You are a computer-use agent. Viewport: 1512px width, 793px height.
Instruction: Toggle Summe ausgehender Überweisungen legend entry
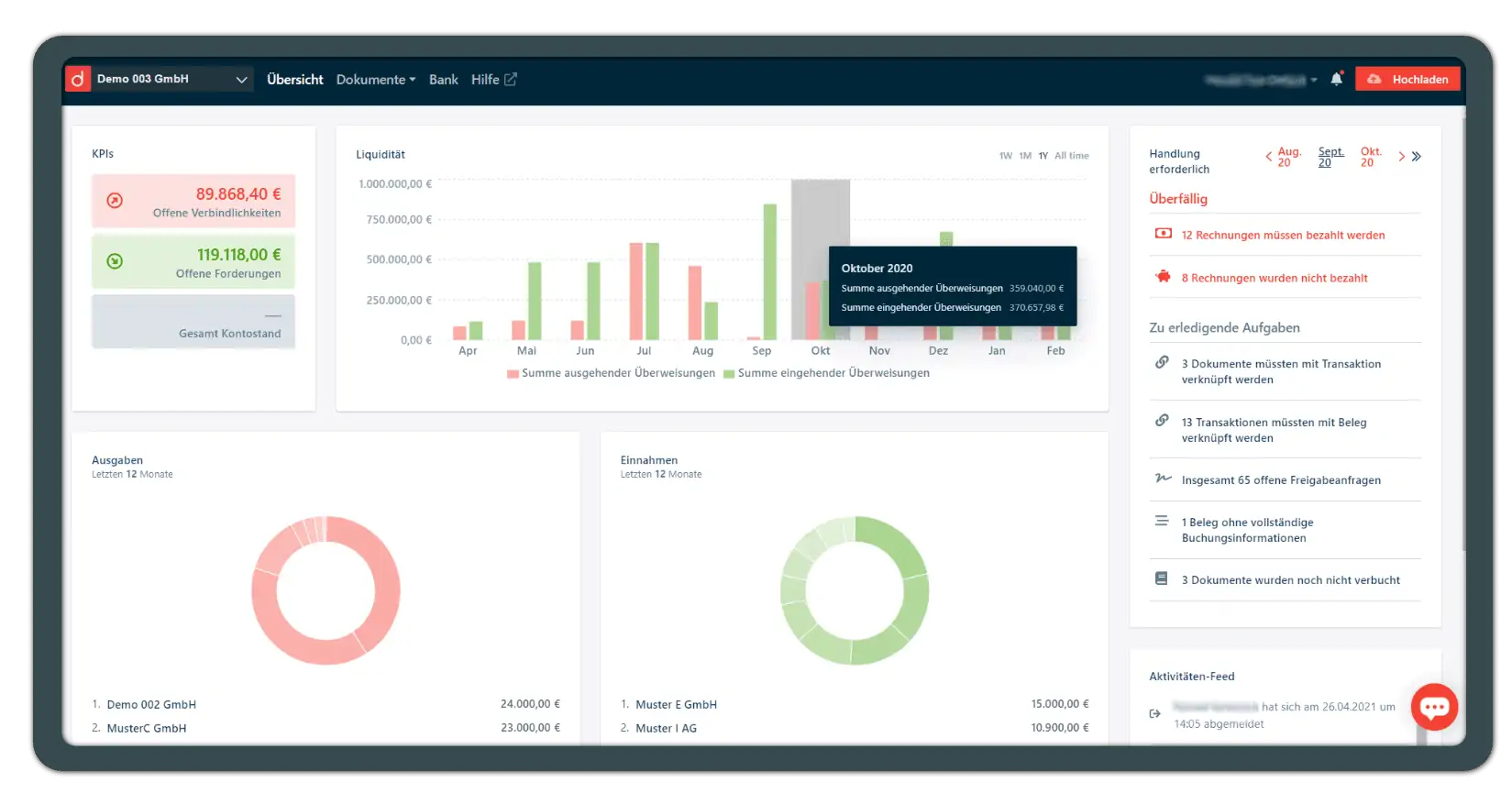point(611,373)
